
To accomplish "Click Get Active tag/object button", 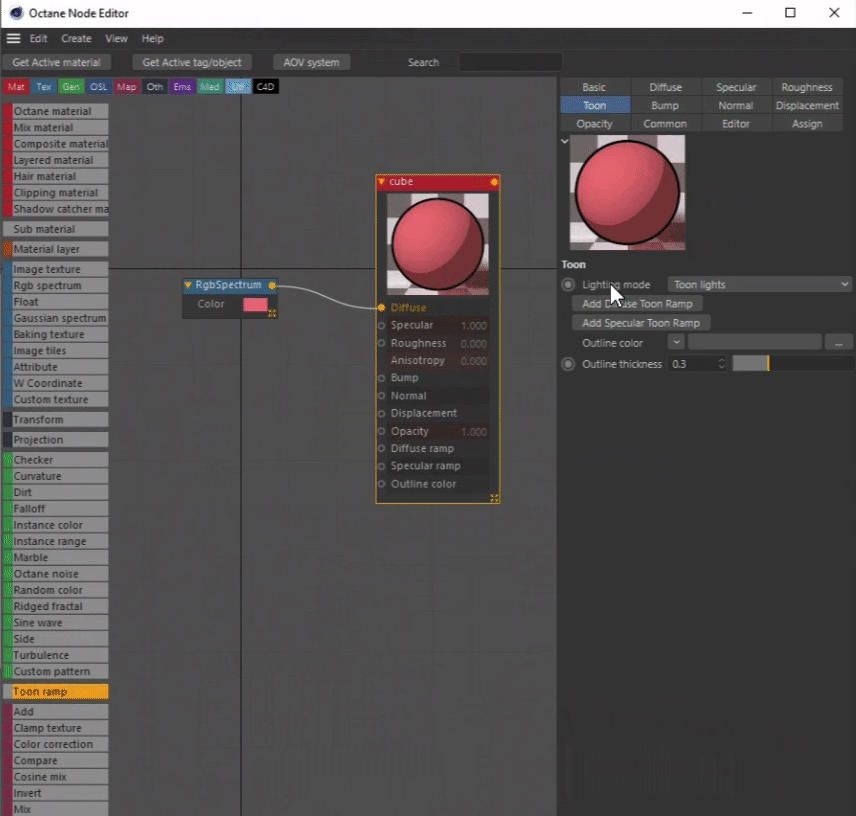I will tap(192, 62).
